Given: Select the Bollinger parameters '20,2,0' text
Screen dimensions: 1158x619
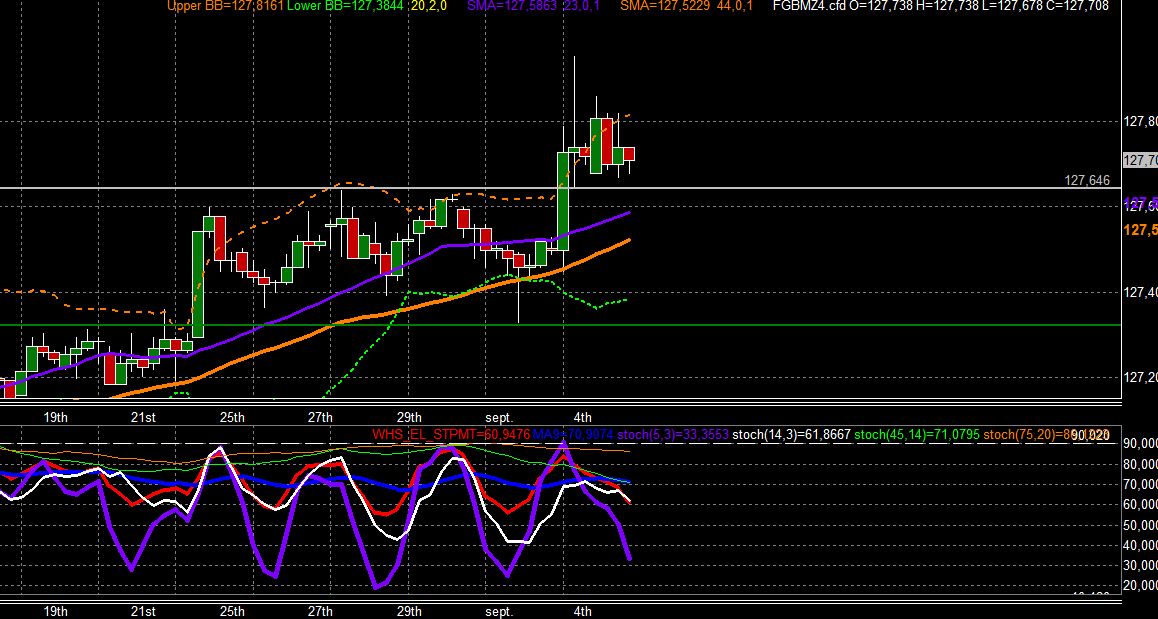Looking at the screenshot, I should click(x=429, y=6).
